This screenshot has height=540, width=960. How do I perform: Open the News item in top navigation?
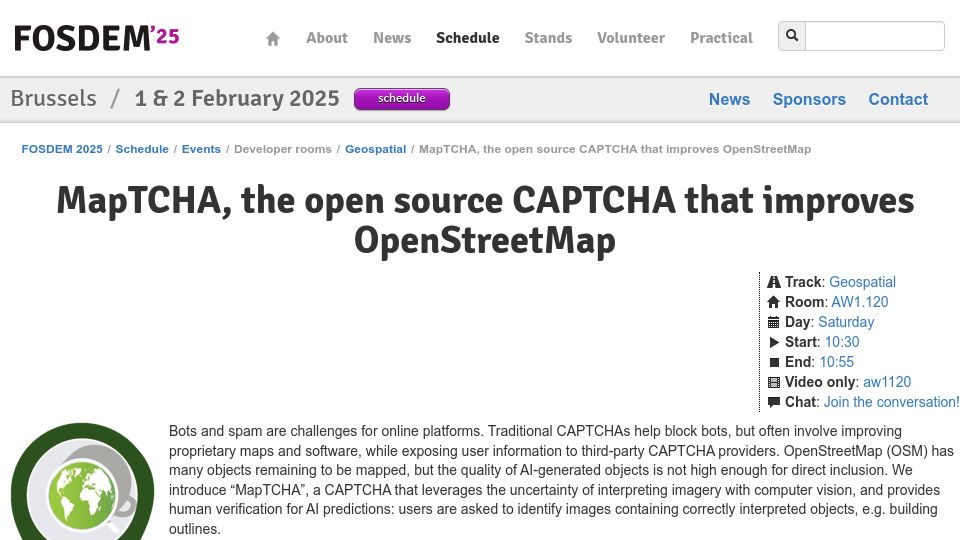tap(392, 38)
